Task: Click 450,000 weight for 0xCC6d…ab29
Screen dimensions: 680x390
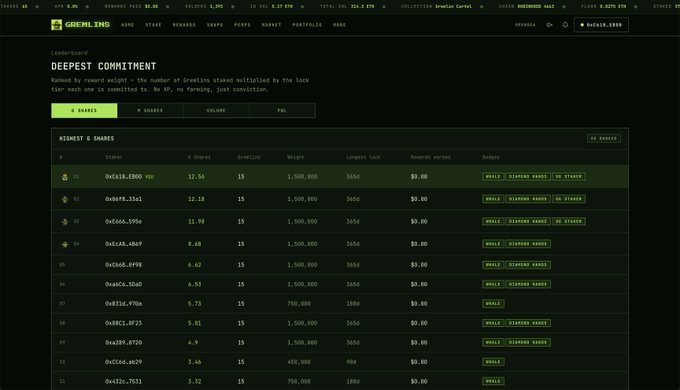Action: (x=299, y=362)
